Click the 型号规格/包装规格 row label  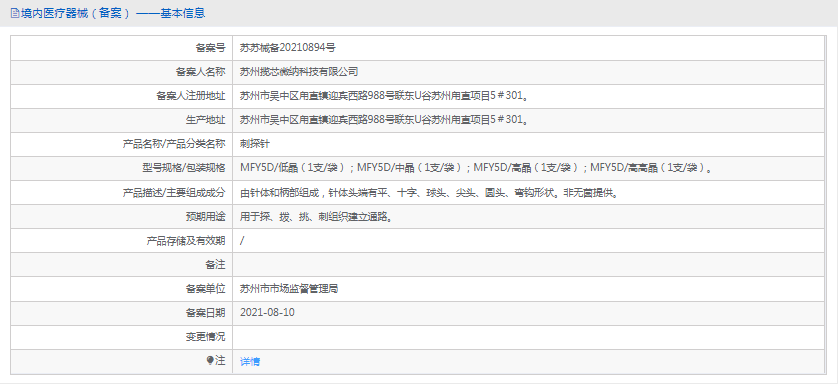coord(180,168)
